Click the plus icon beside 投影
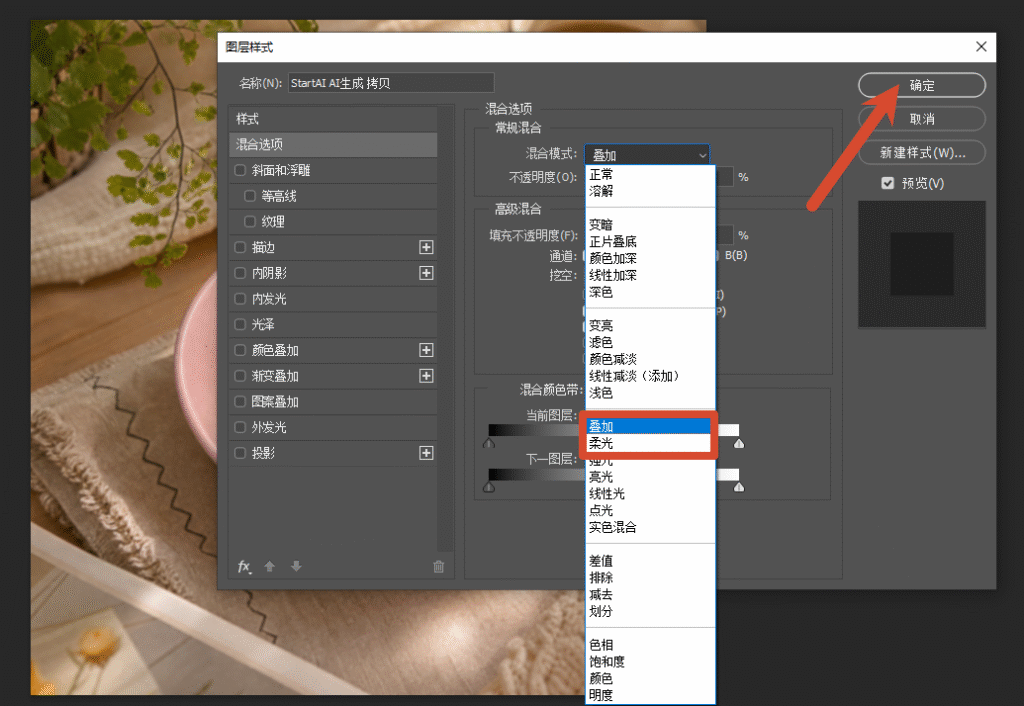 click(426, 453)
